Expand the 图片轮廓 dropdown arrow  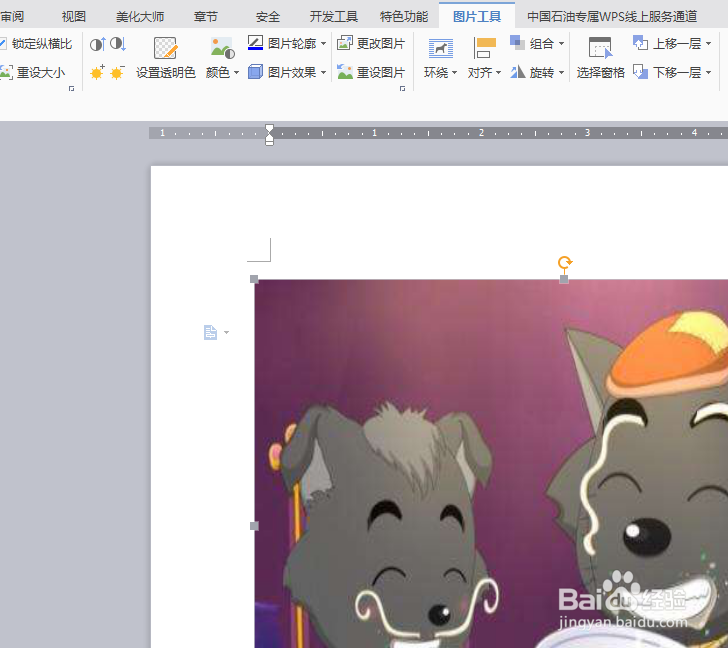[x=323, y=44]
